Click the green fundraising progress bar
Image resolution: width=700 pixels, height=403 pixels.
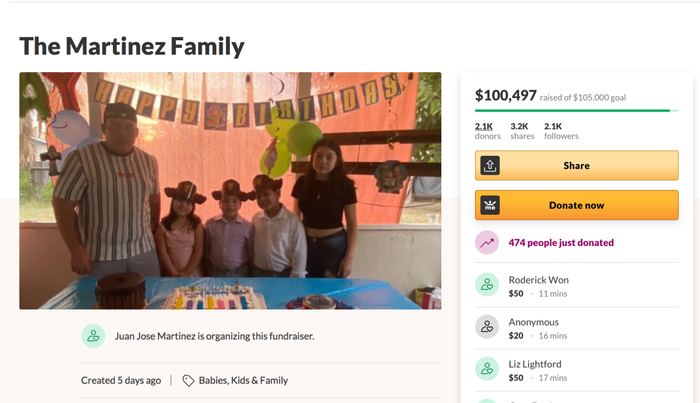[572, 111]
